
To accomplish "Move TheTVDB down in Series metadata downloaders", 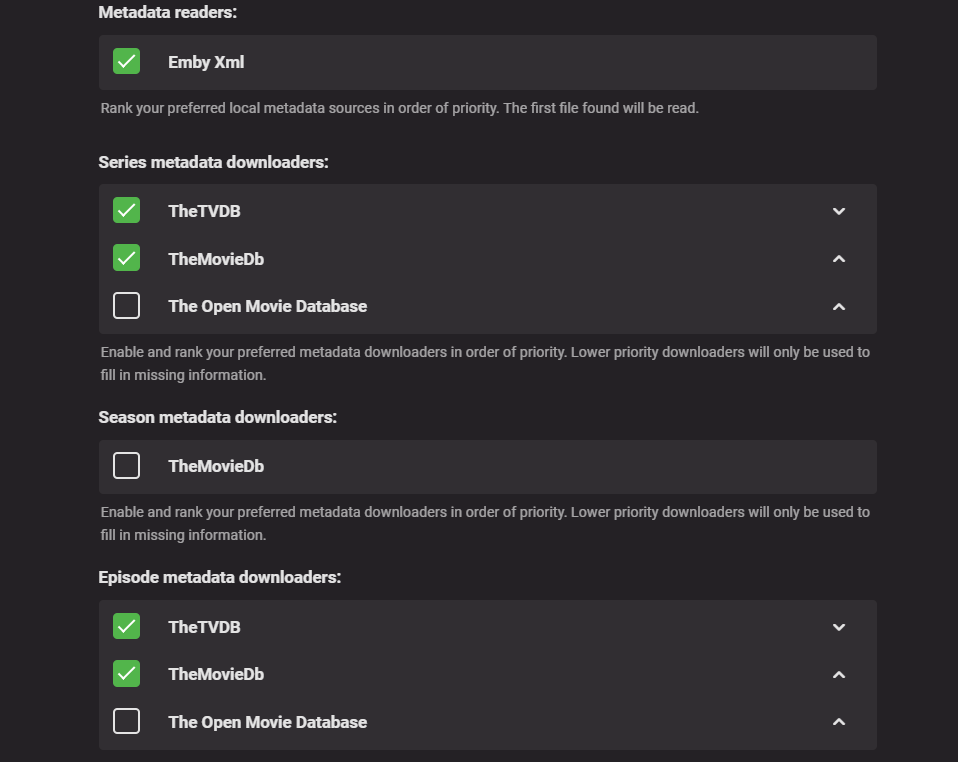I will coord(839,211).
